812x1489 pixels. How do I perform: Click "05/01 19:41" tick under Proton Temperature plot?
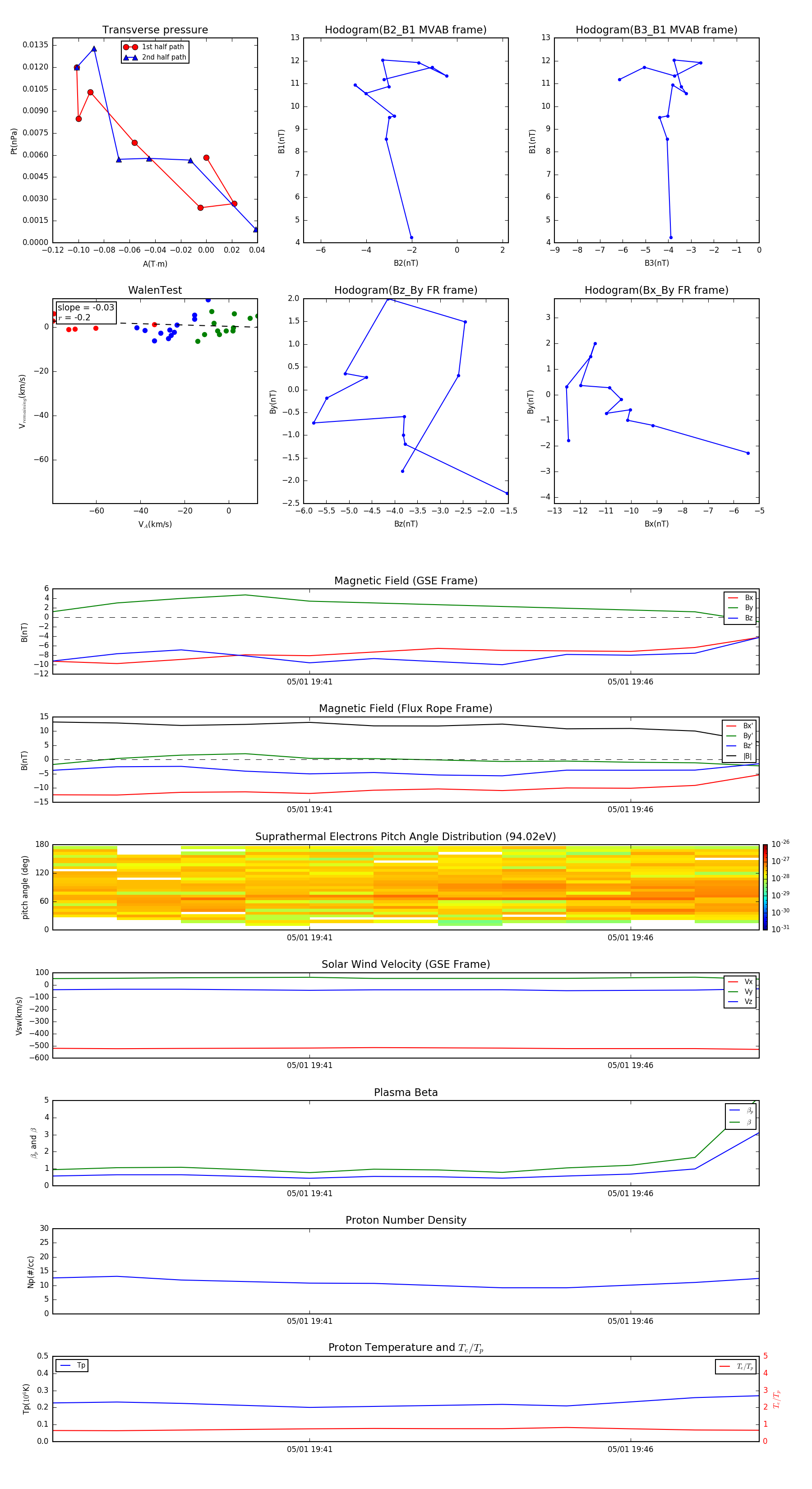310,1449
